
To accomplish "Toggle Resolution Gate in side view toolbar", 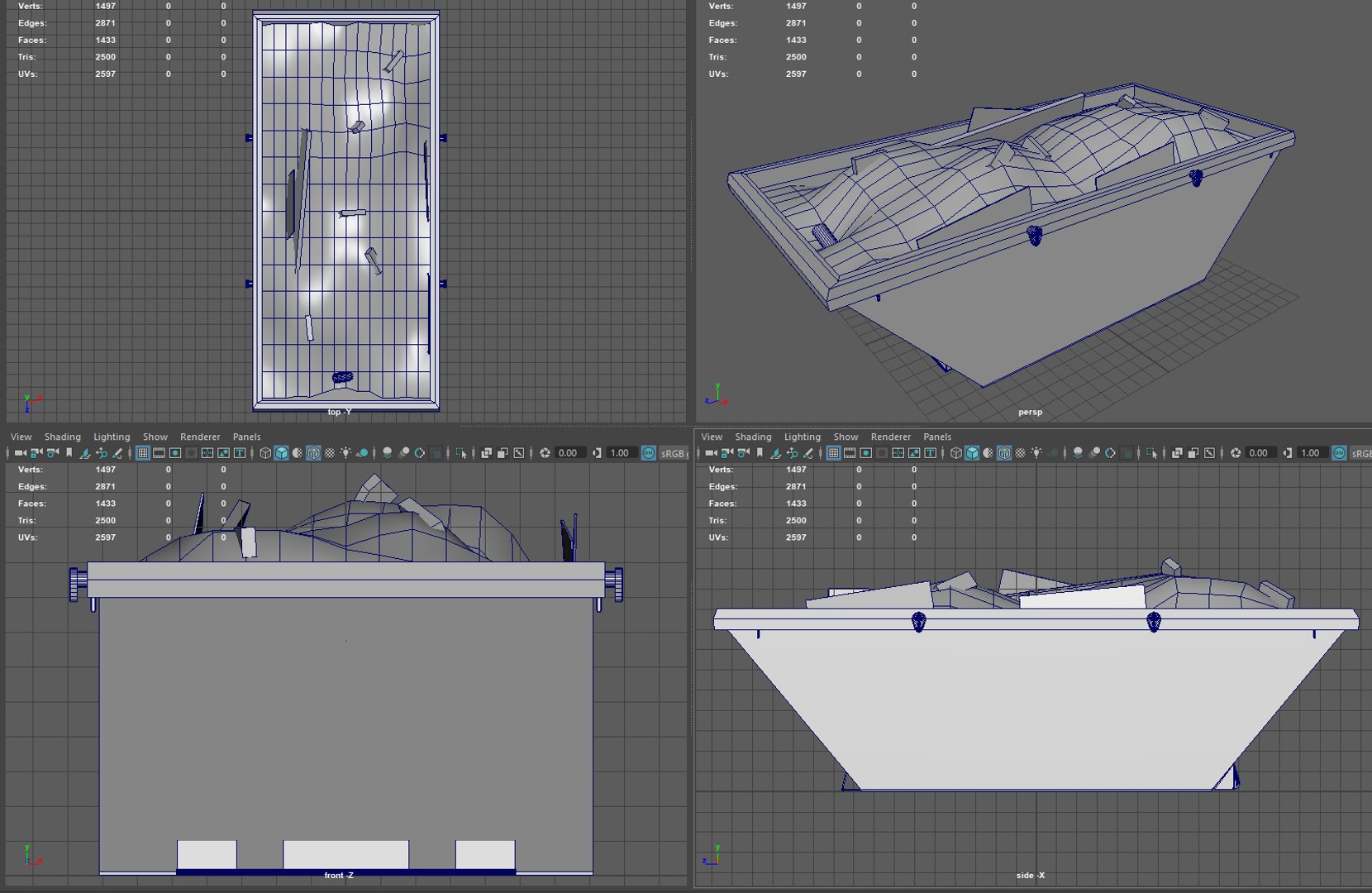I will (865, 453).
